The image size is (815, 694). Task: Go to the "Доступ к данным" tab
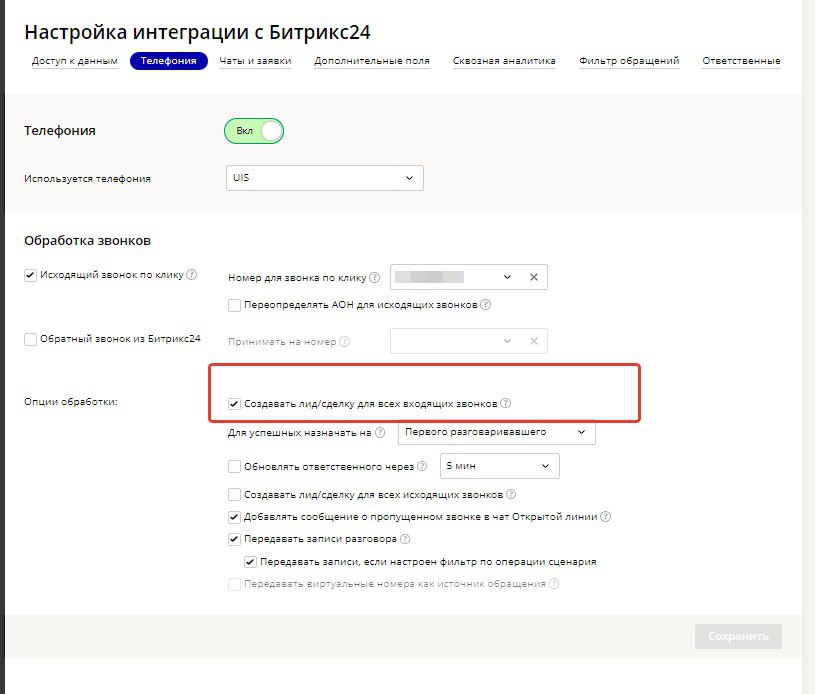coord(75,61)
